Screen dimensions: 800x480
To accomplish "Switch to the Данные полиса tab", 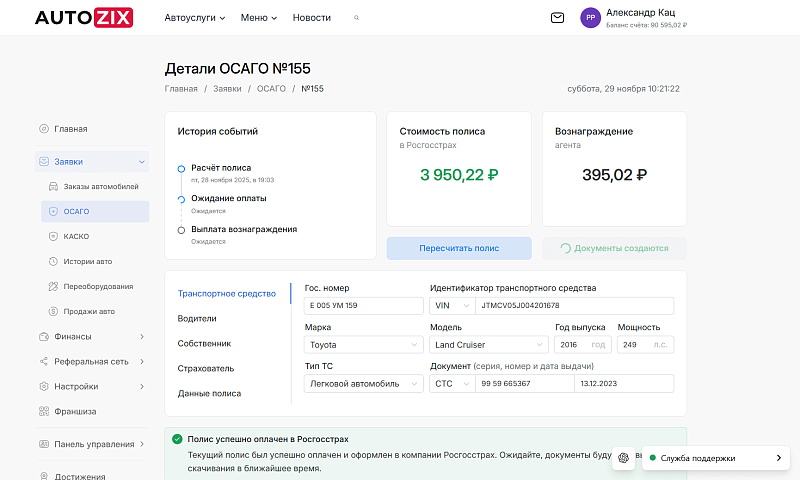I will [x=209, y=393].
